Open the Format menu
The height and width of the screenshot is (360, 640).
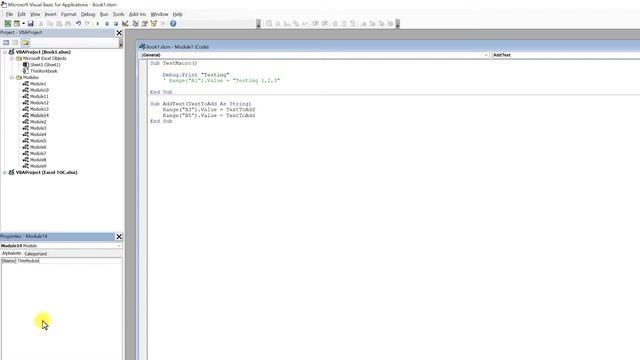[x=69, y=14]
